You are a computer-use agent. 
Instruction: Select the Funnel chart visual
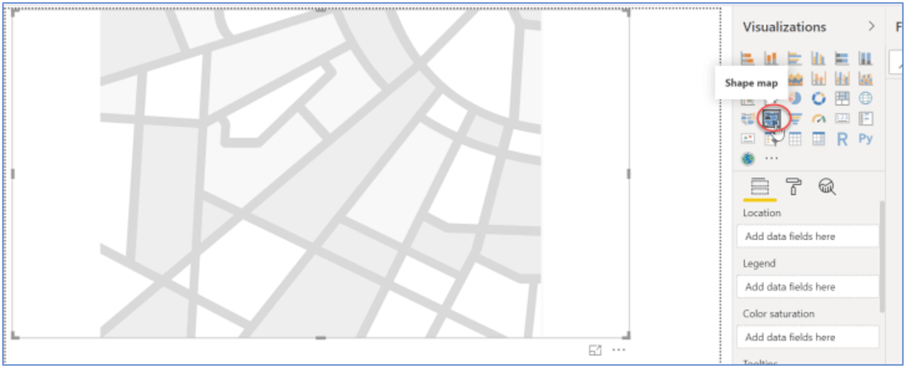[795, 119]
